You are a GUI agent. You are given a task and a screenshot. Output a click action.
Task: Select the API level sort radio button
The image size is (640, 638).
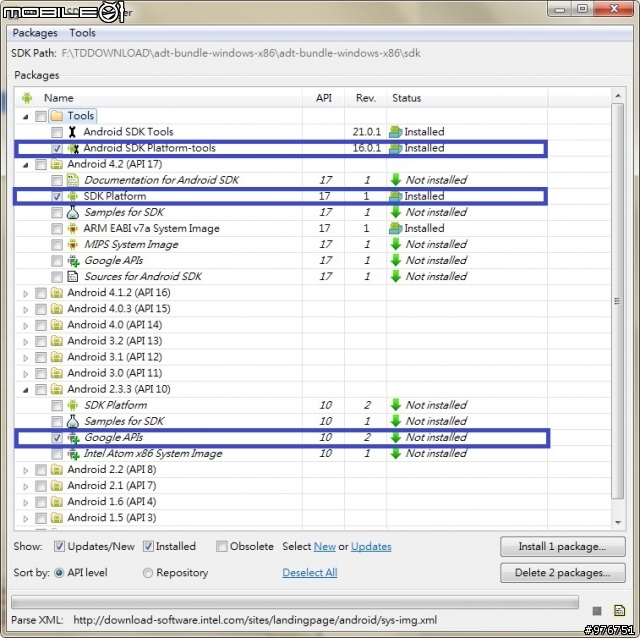(x=59, y=573)
